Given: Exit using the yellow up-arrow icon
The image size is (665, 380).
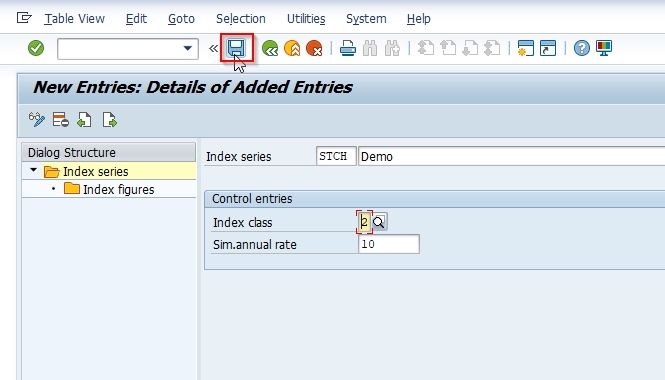Looking at the screenshot, I should click(292, 48).
